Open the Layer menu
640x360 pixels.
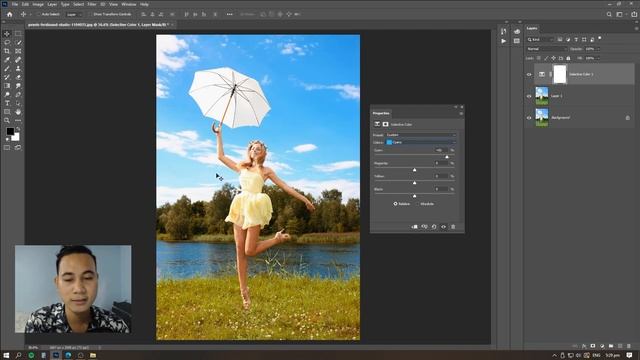tap(52, 4)
